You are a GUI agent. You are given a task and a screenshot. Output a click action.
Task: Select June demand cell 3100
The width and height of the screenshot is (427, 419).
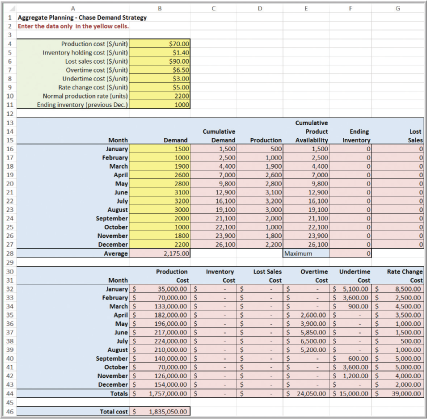[160, 192]
